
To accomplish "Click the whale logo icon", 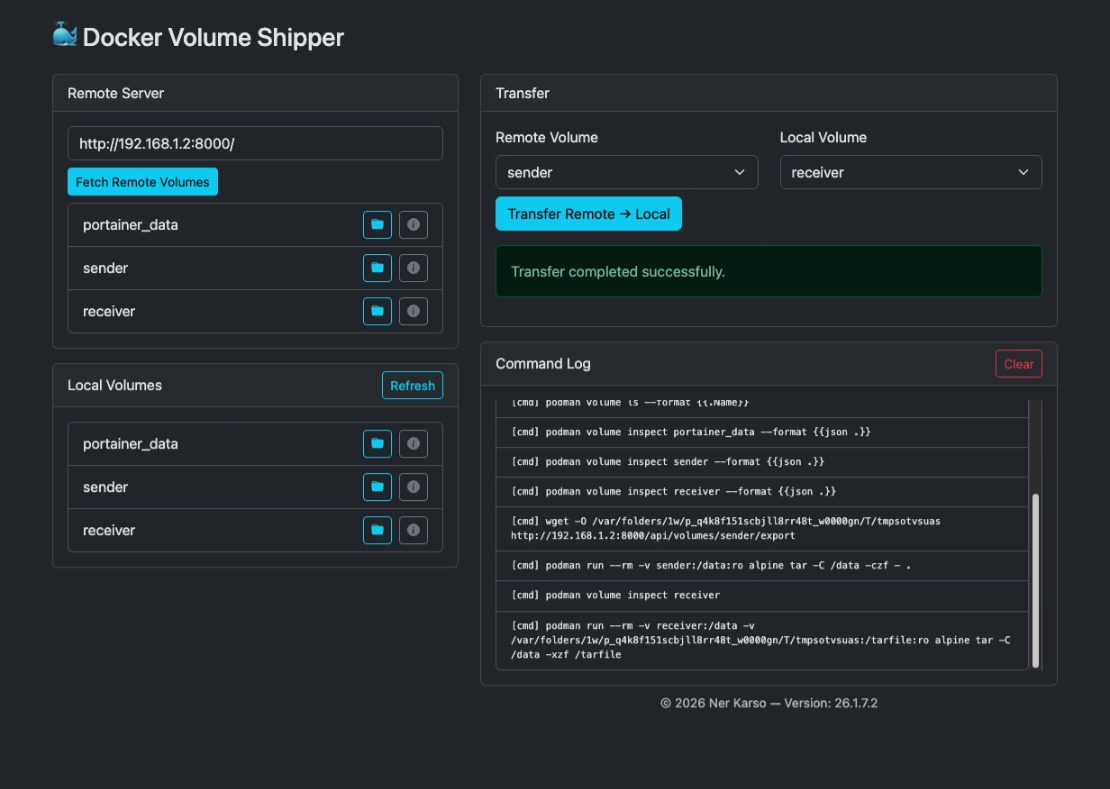I will pyautogui.click(x=64, y=35).
